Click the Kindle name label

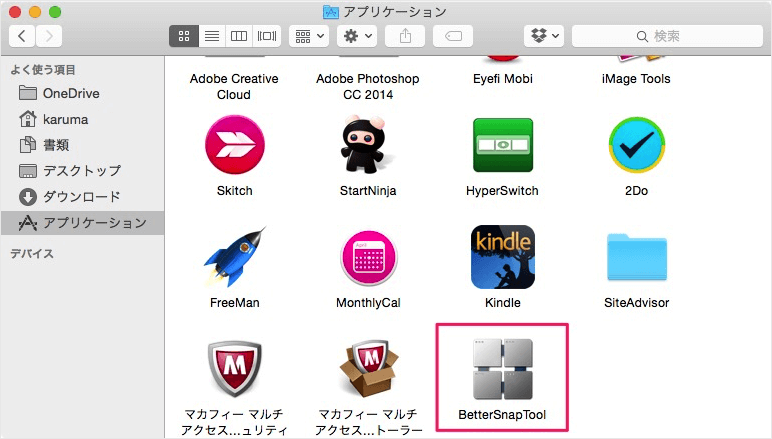[x=503, y=303]
